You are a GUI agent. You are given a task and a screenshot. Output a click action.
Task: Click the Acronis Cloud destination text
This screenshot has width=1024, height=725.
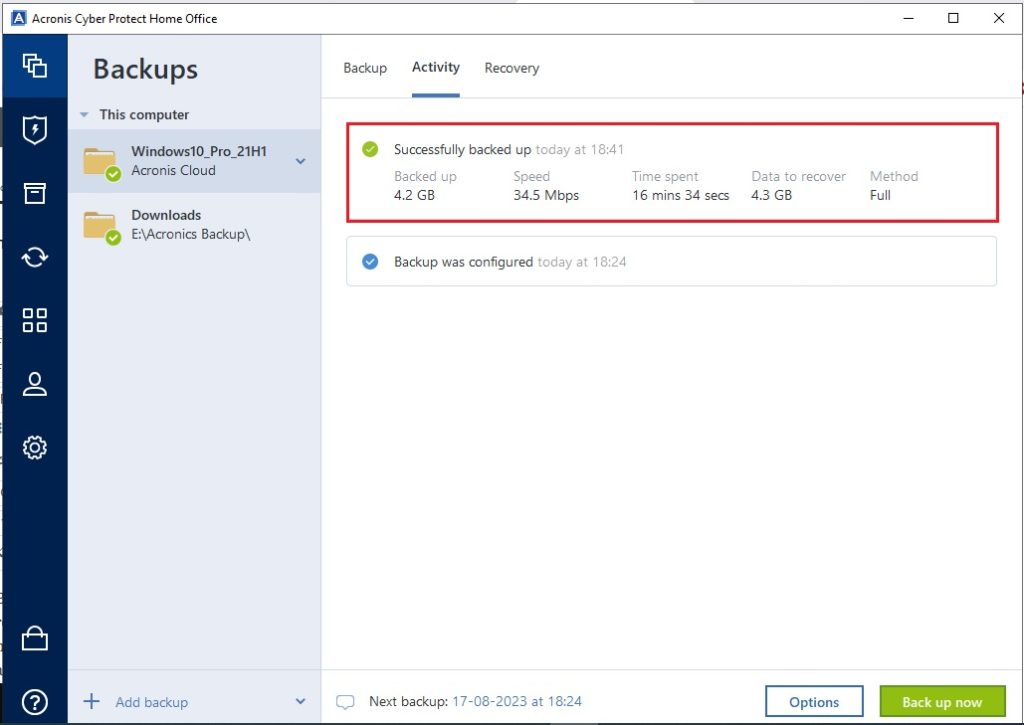173,170
